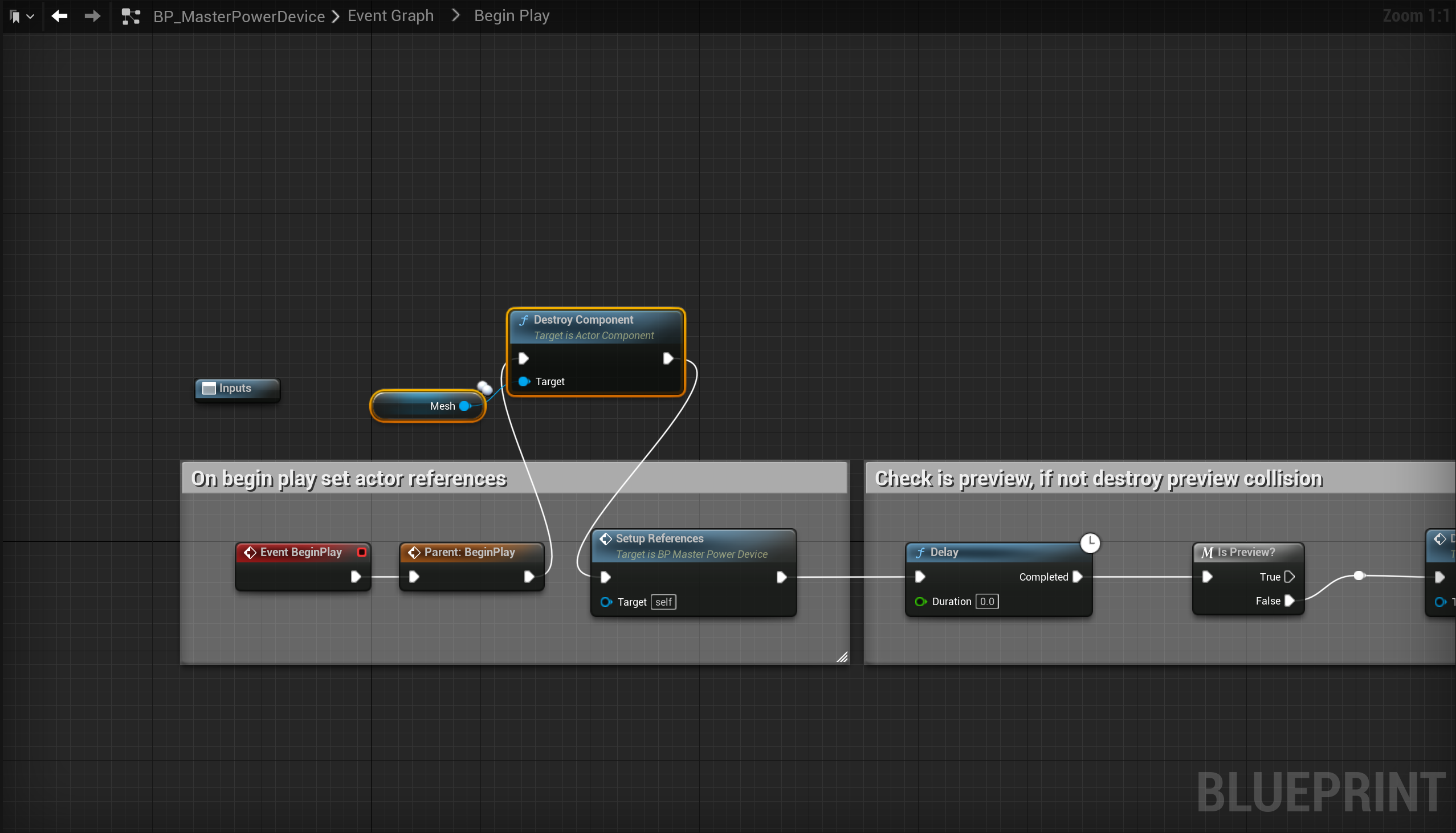This screenshot has width=1456, height=833.
Task: Select the Inputs collapsed comment node
Action: point(236,389)
